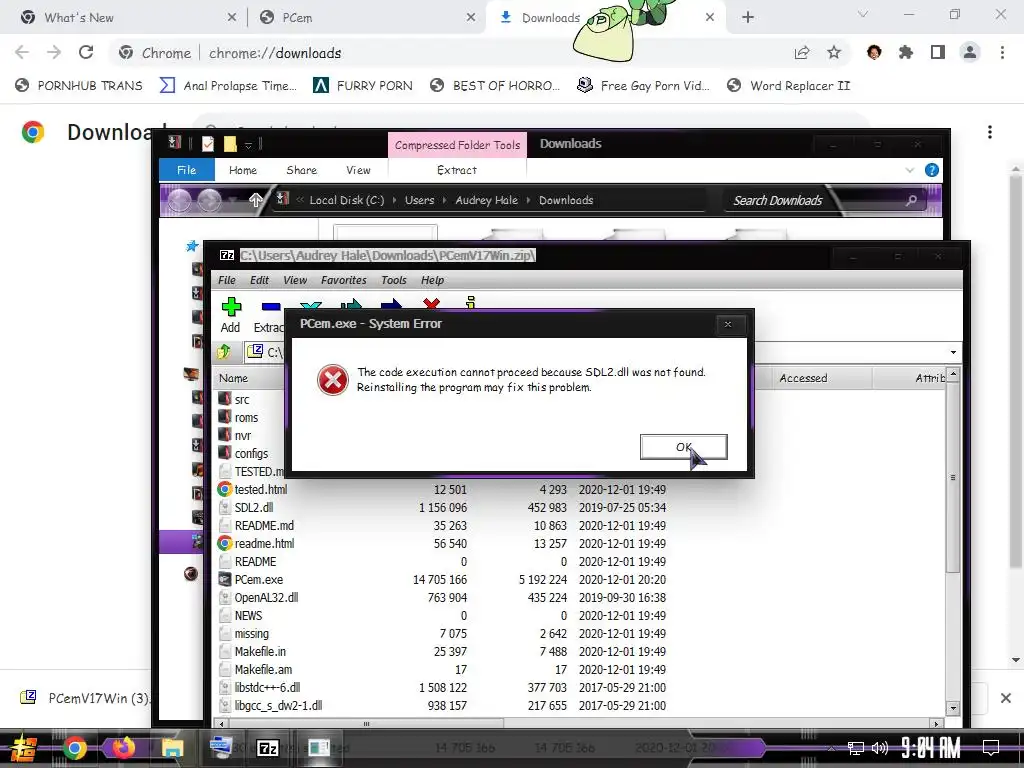Click Audrey Hale in Explorer breadcrumb
This screenshot has width=1024, height=768.
tap(487, 200)
